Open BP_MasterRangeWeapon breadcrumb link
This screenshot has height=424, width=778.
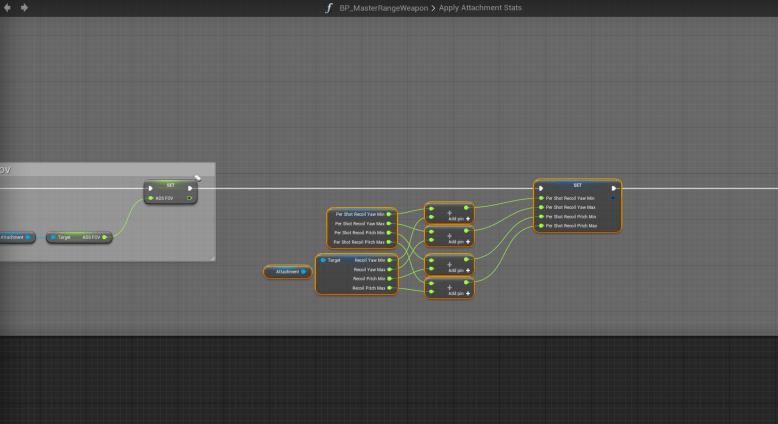(383, 8)
